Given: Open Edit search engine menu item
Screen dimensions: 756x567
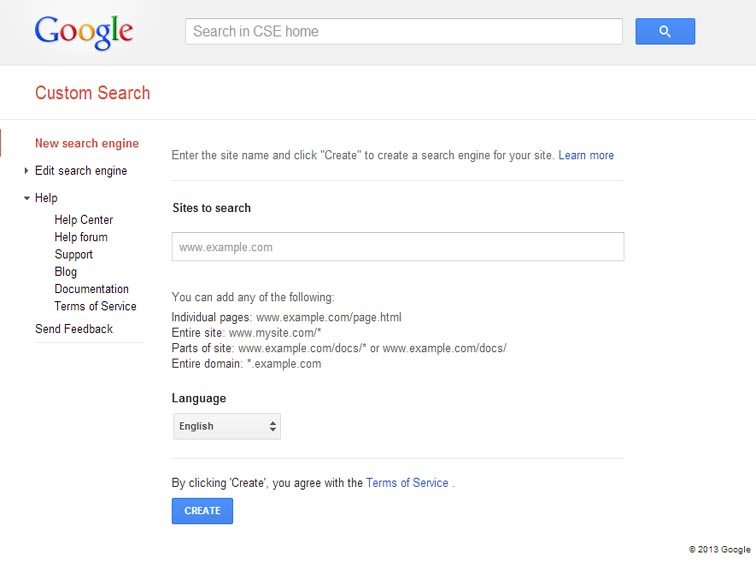Looking at the screenshot, I should point(81,171).
